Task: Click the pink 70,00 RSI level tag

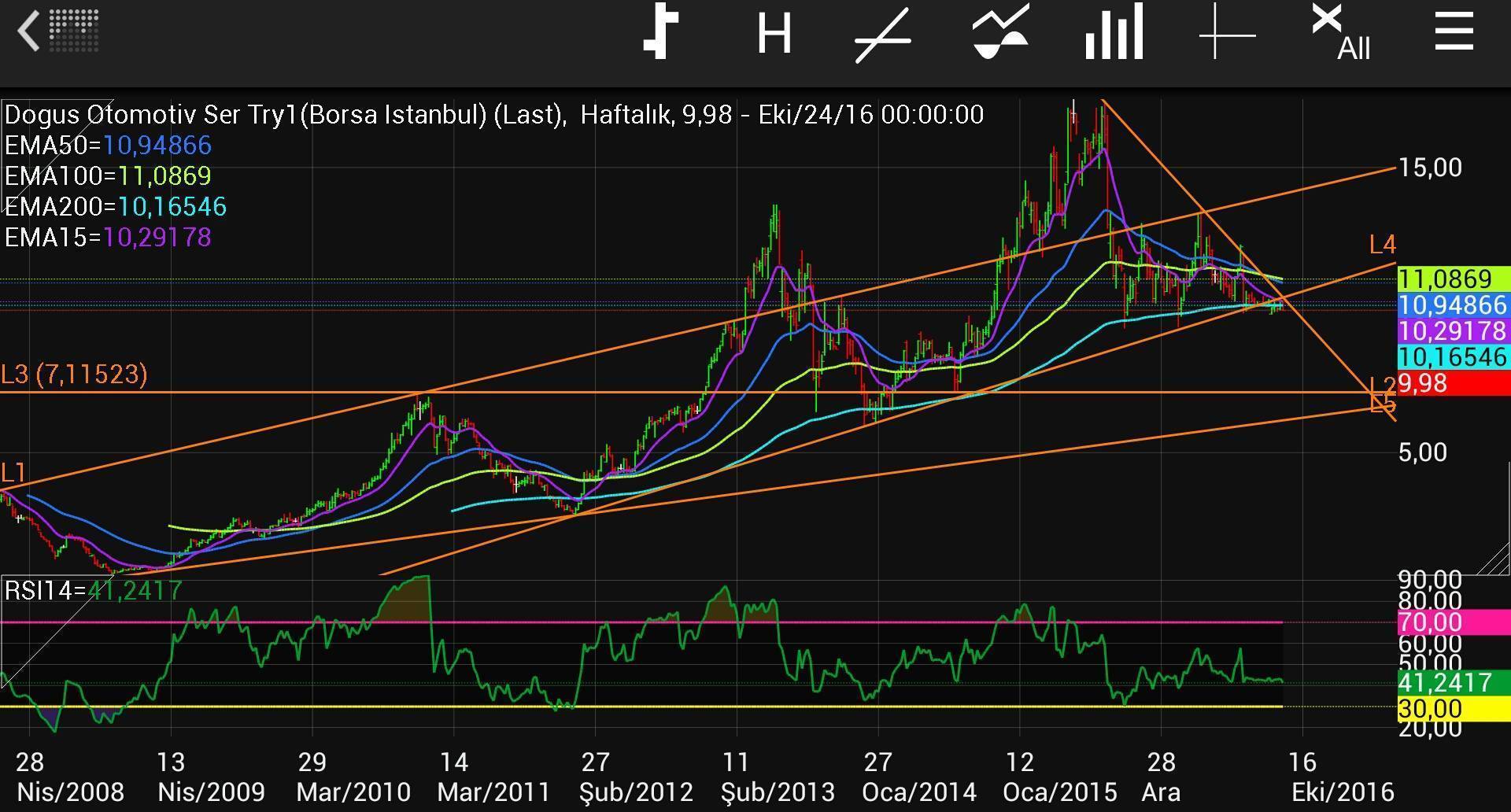Action: coord(1452,622)
